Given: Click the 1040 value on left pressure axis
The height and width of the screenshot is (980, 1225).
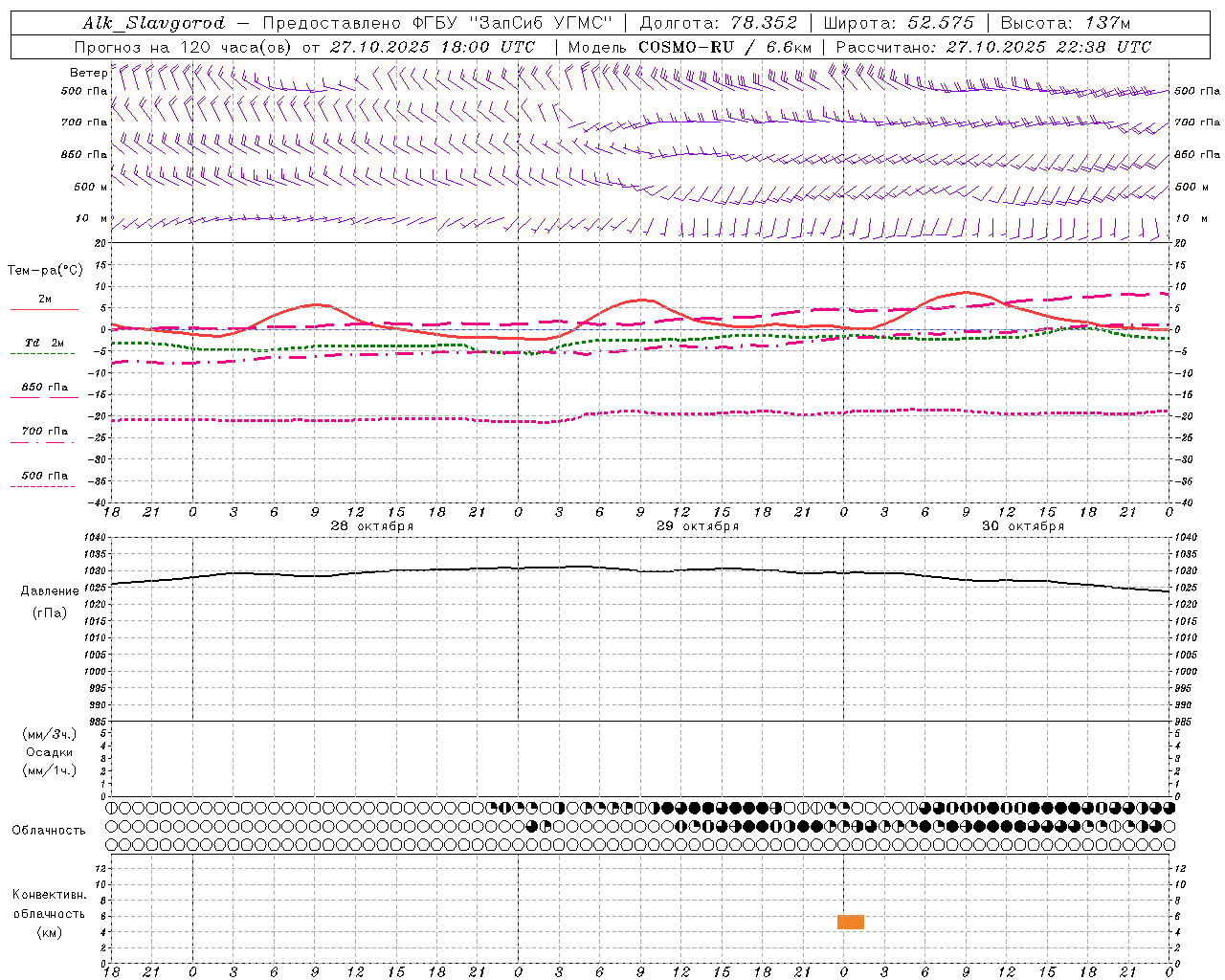Looking at the screenshot, I should [97, 538].
